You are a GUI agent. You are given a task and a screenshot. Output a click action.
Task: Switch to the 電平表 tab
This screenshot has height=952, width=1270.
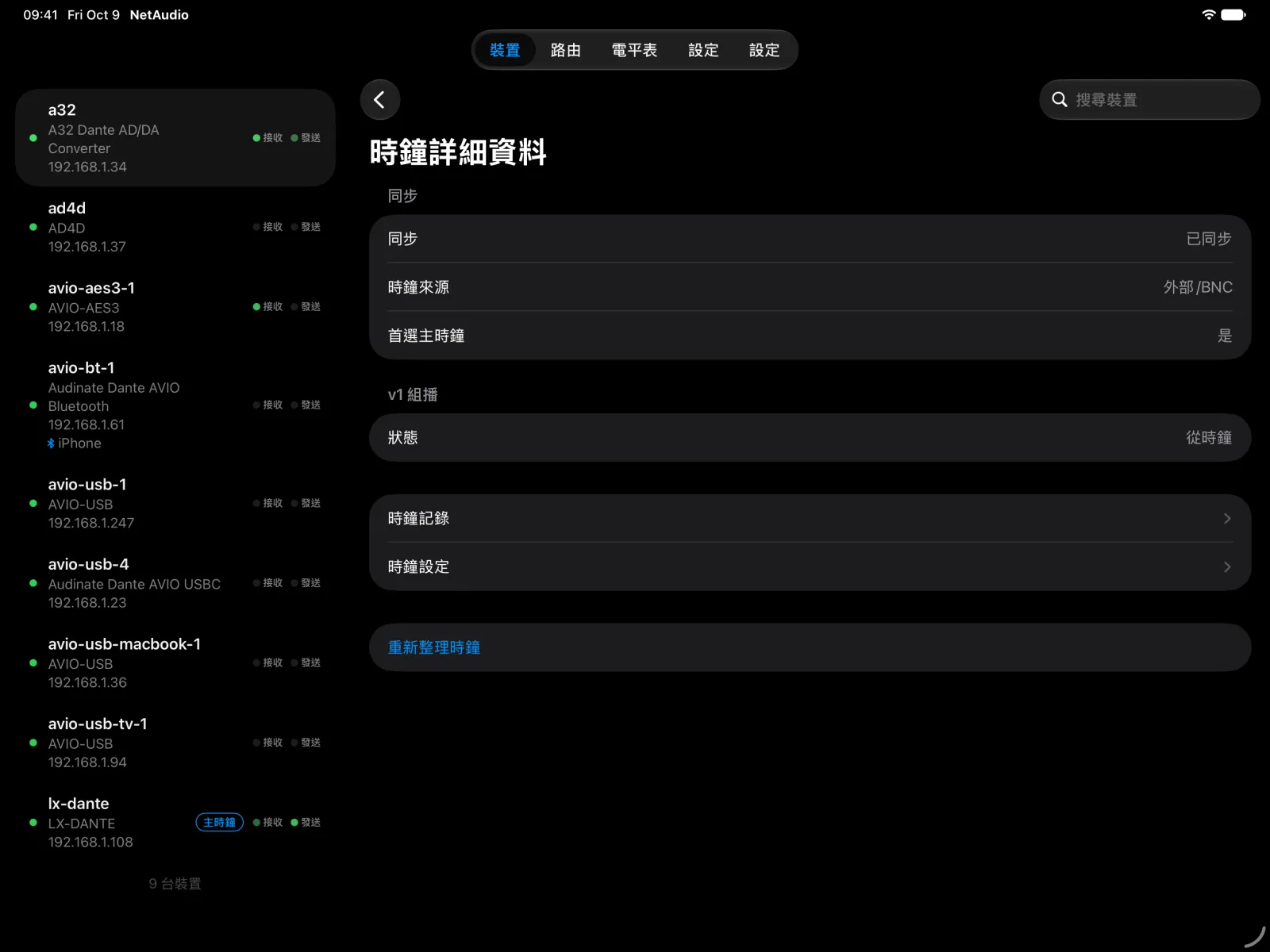634,50
